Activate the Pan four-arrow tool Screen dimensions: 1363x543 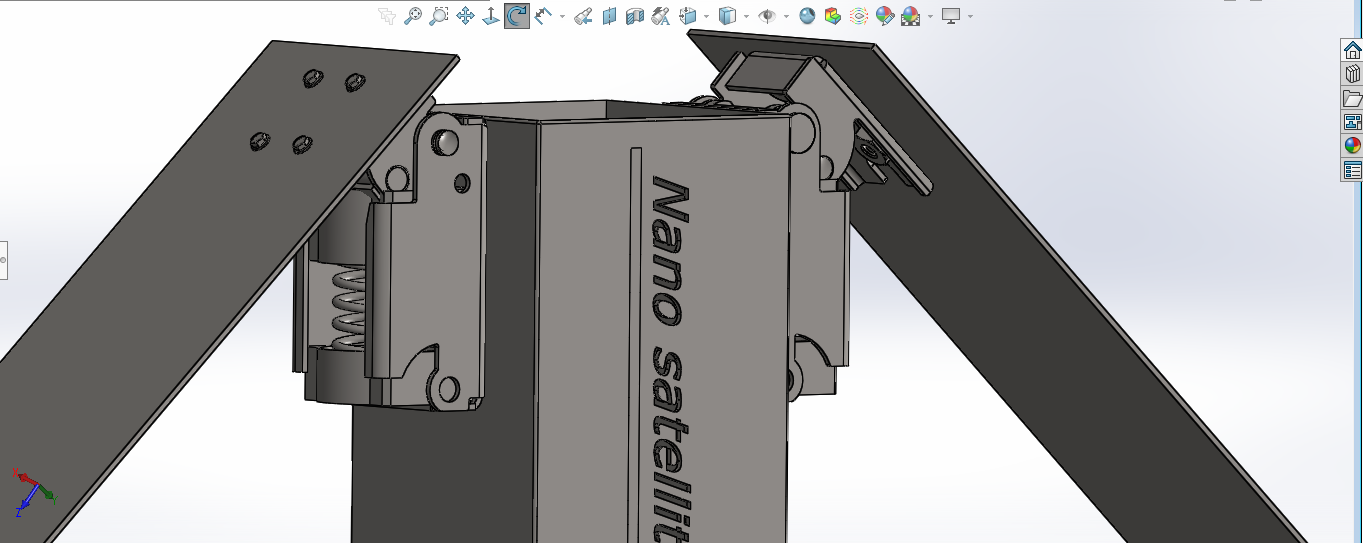(x=465, y=16)
